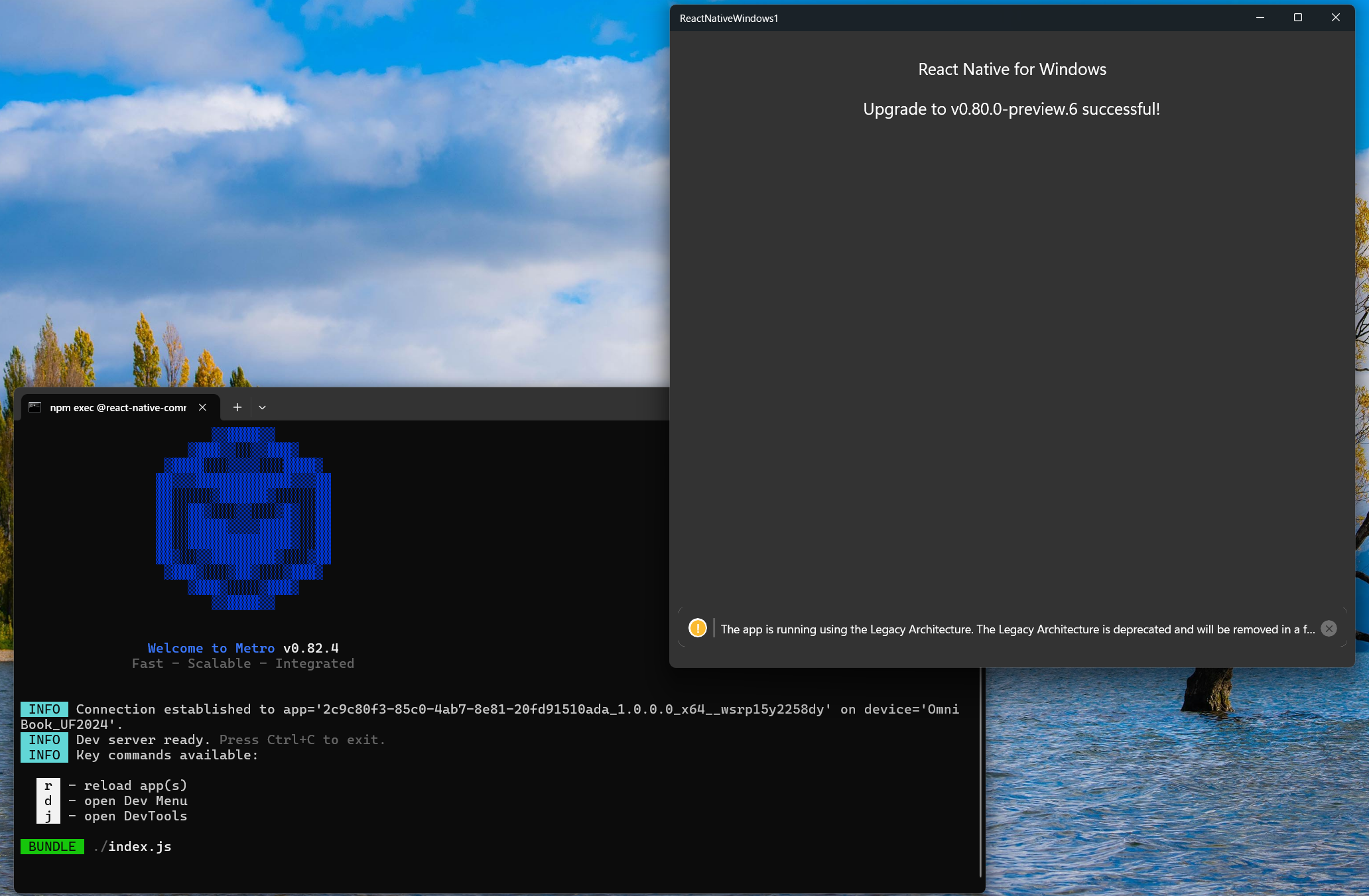Viewport: 1369px width, 896px height.
Task: Click 'Dev server ready.' log line
Action: 143,739
